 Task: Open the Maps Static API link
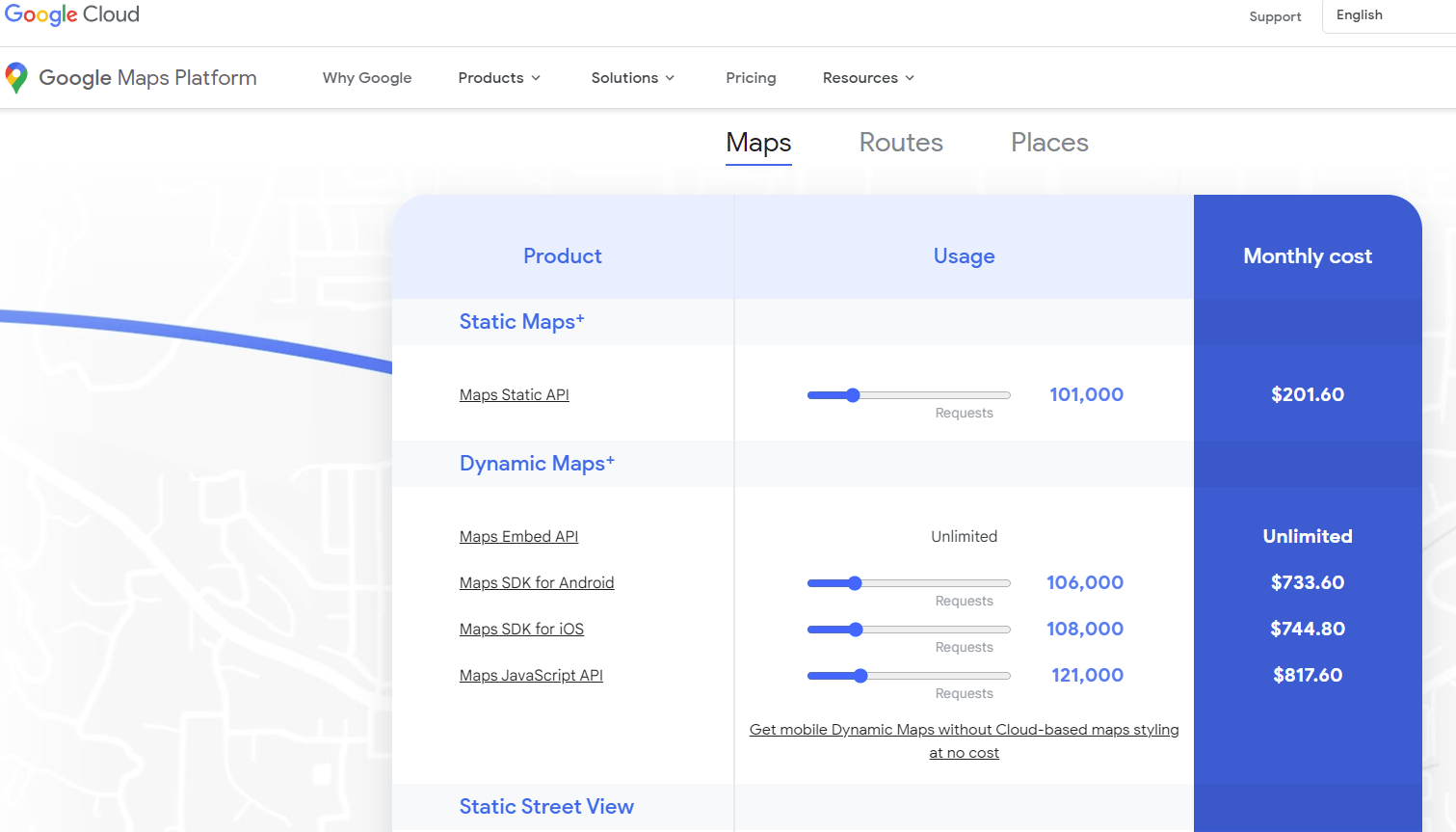[x=515, y=394]
